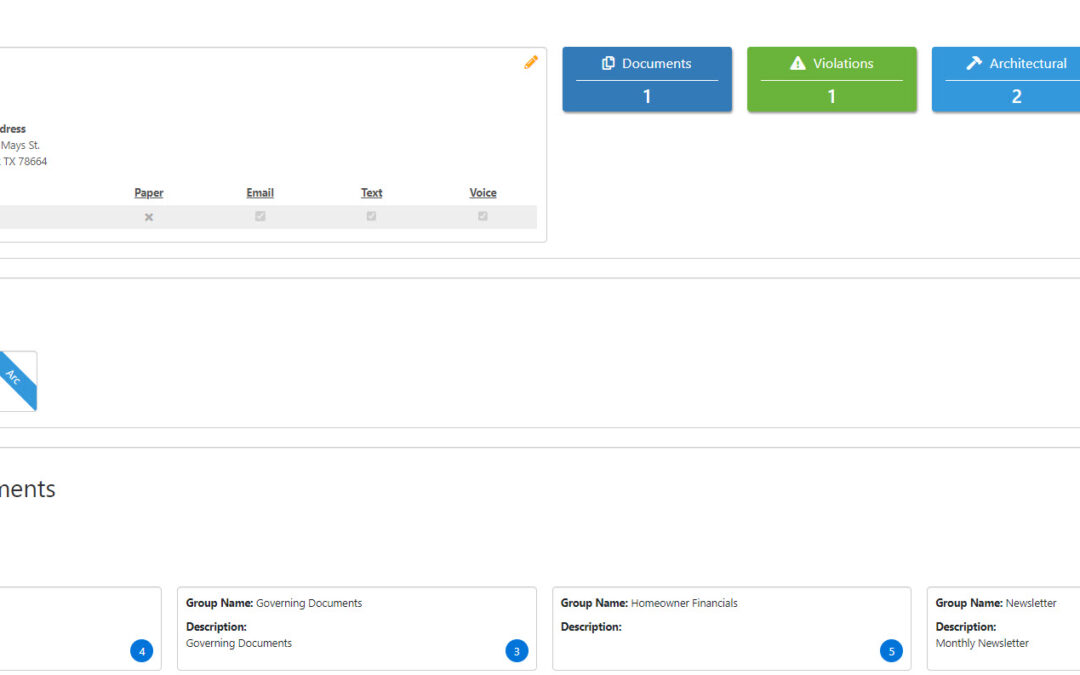Screen dimensions: 1080x675
Task: Click the blue badge showing 4
Action: coord(142,652)
